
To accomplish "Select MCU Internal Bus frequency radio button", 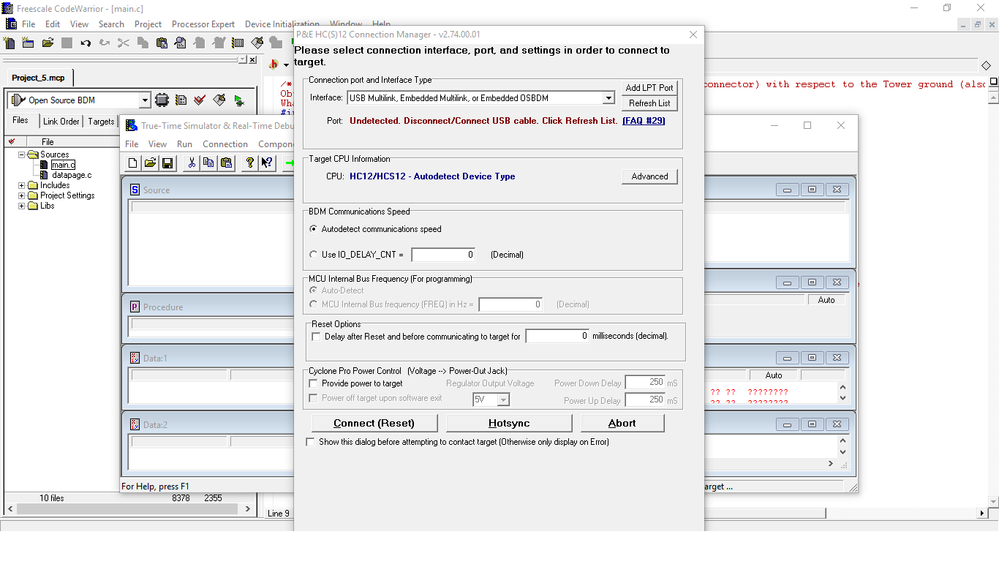I will click(x=313, y=305).
